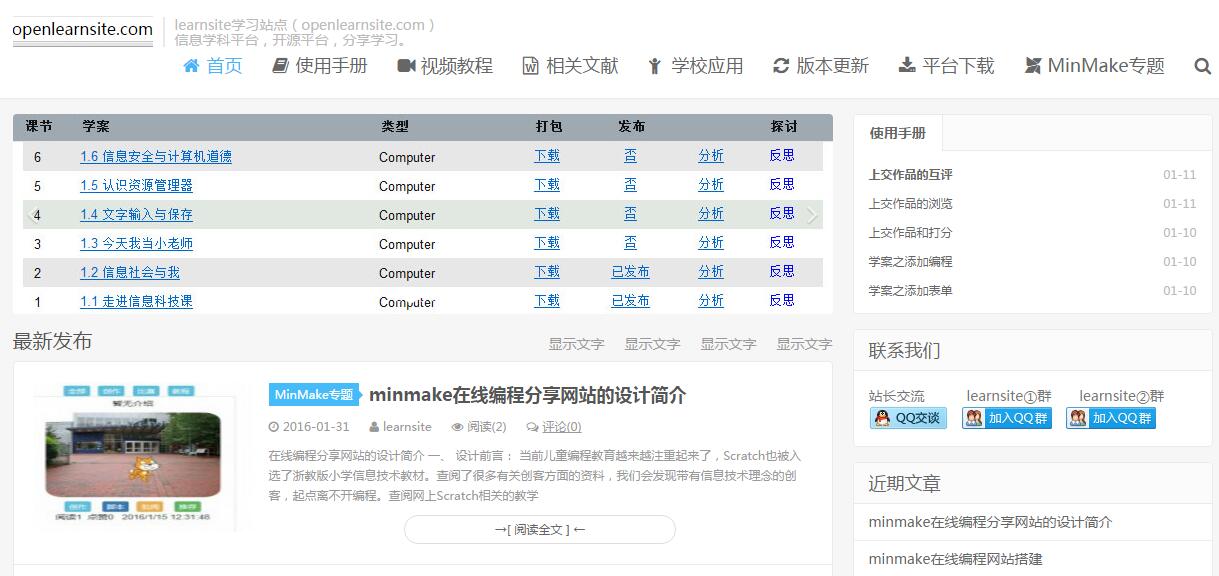1219x576 pixels.
Task: Click the MinMake专题 category tag
Action: 313,395
